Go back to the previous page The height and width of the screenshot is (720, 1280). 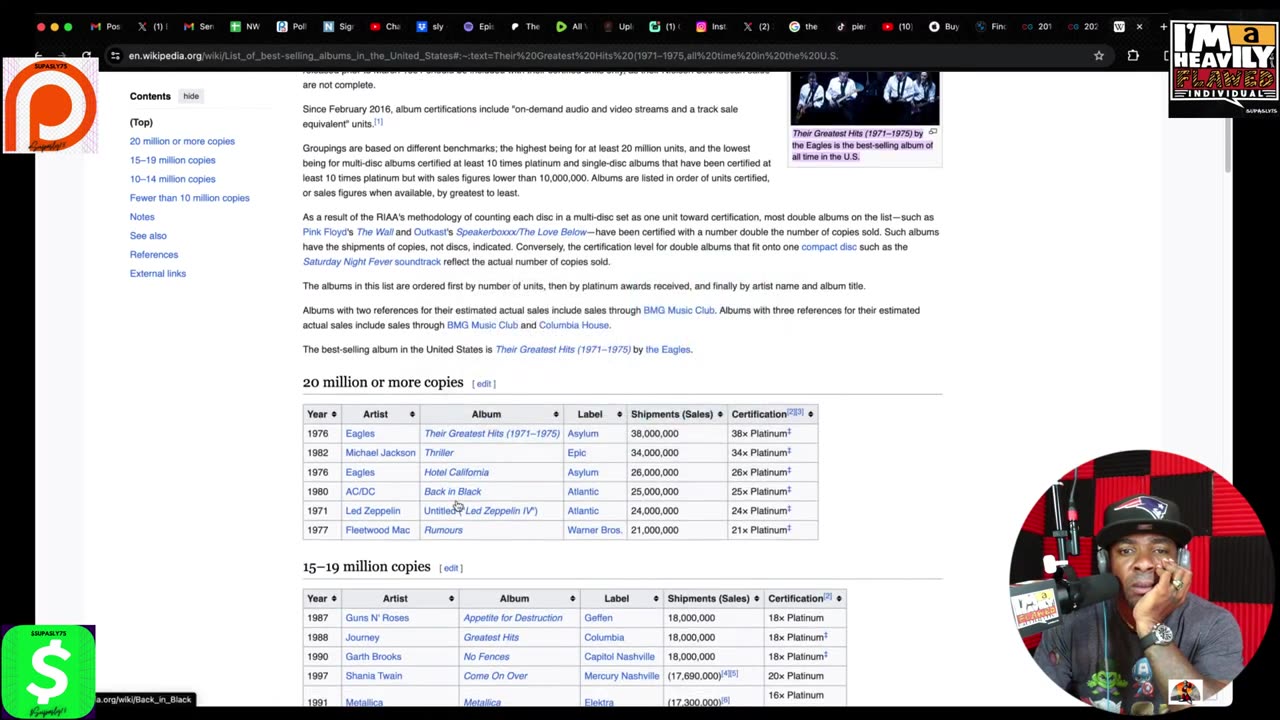pos(39,56)
